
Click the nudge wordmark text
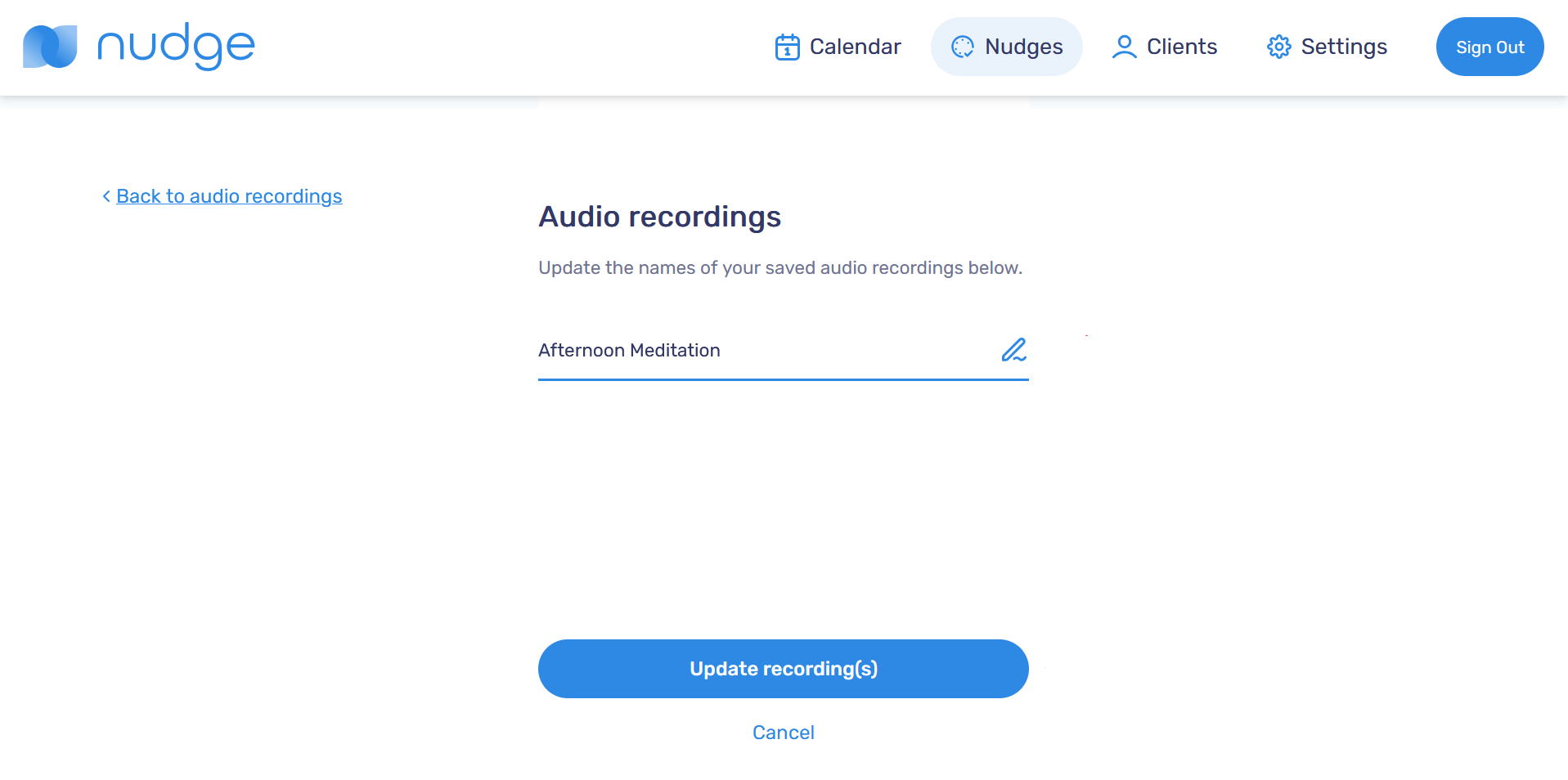tap(176, 47)
